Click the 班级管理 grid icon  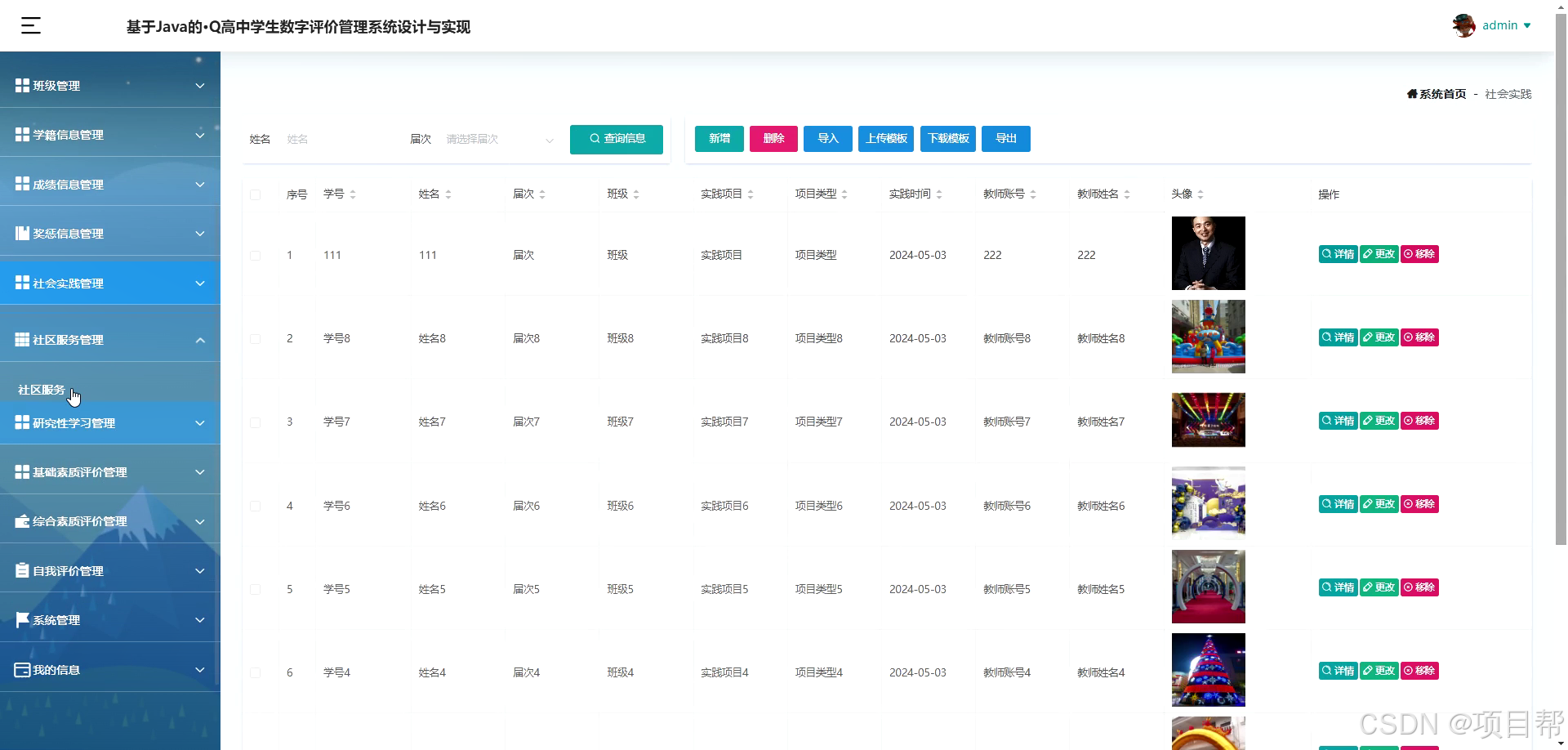pyautogui.click(x=22, y=86)
